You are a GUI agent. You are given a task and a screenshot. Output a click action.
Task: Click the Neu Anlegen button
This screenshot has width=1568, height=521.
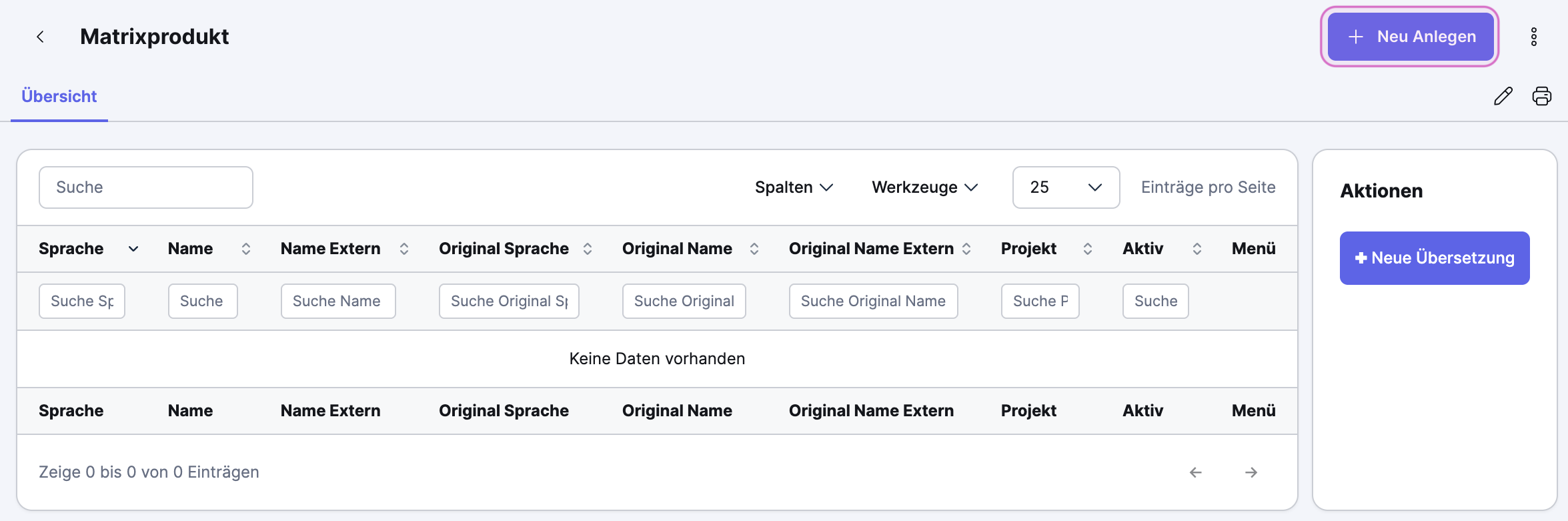point(1411,37)
